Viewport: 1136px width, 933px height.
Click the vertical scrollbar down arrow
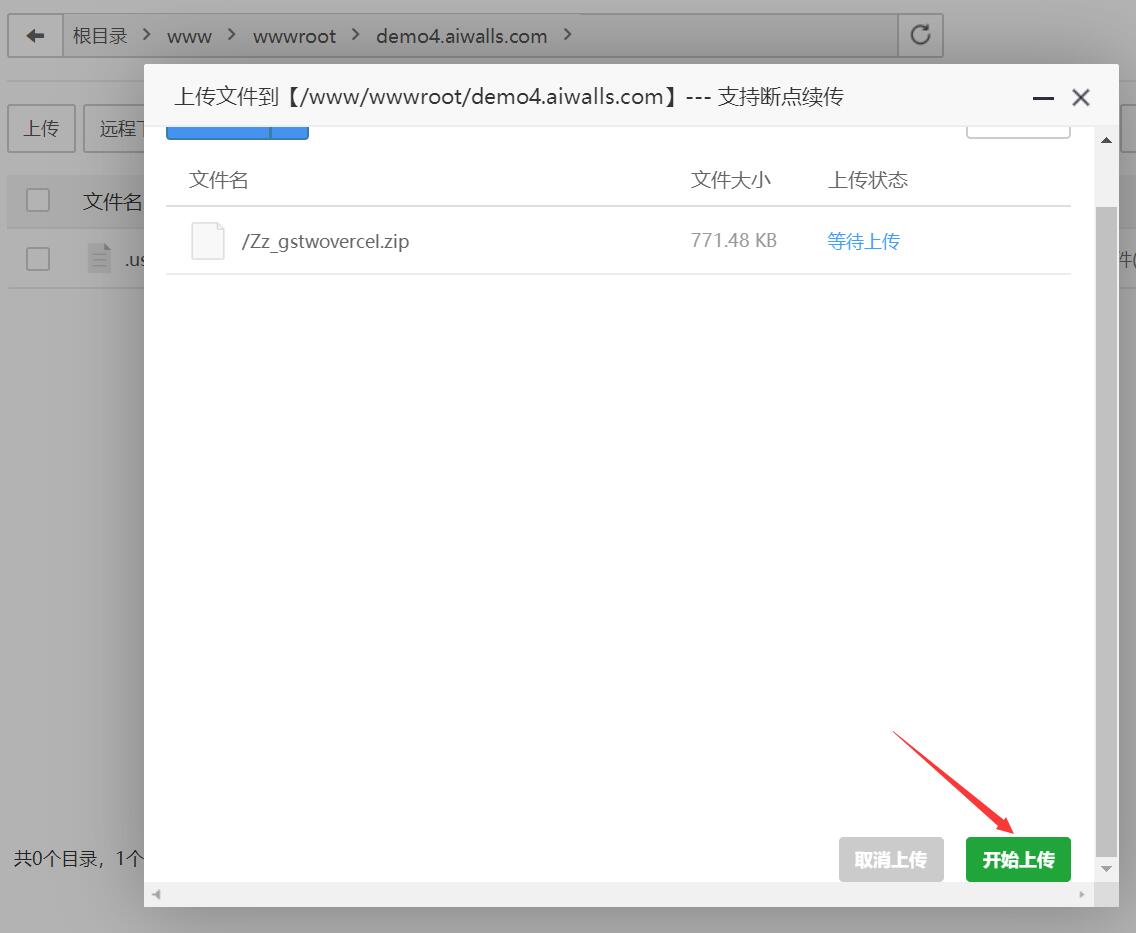click(1106, 869)
